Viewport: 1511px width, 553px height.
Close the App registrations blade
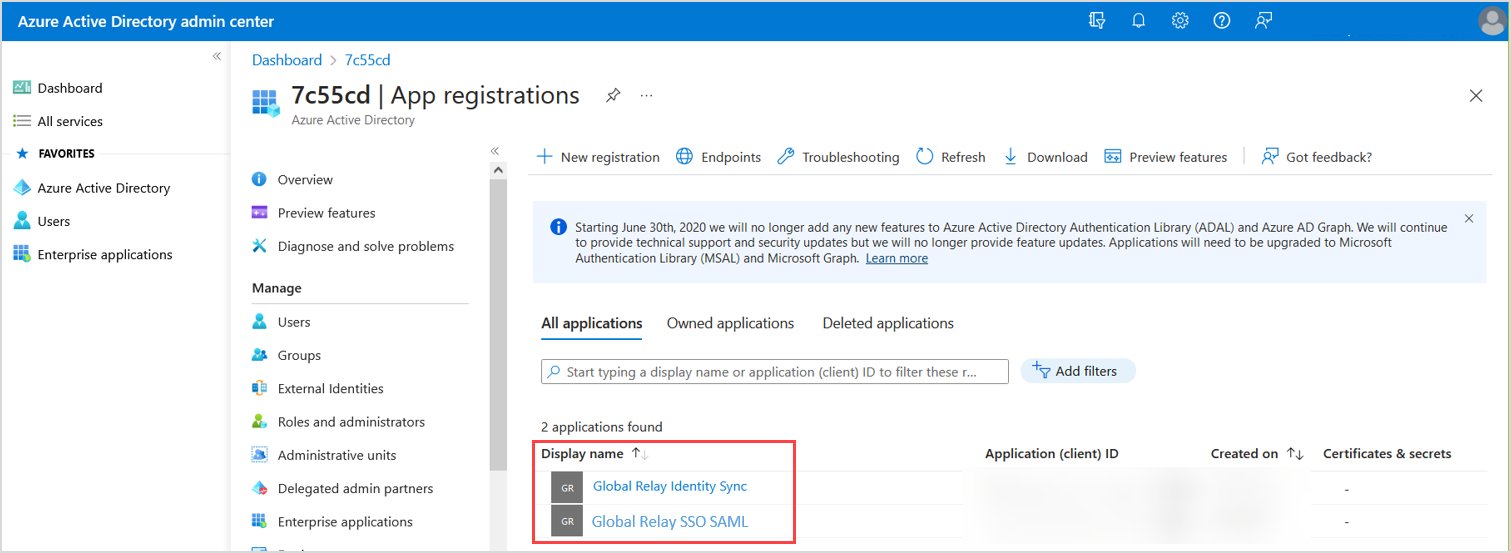[x=1475, y=96]
